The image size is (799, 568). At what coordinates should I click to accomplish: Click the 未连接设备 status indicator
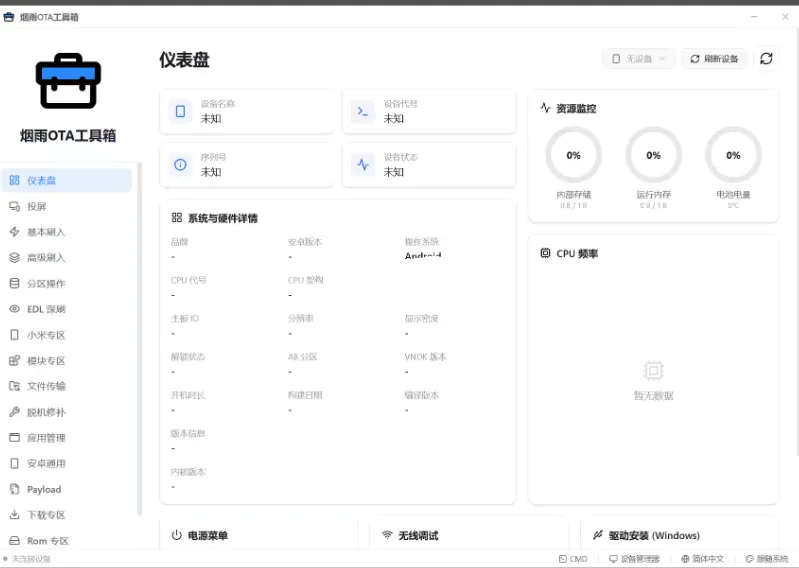(27, 559)
